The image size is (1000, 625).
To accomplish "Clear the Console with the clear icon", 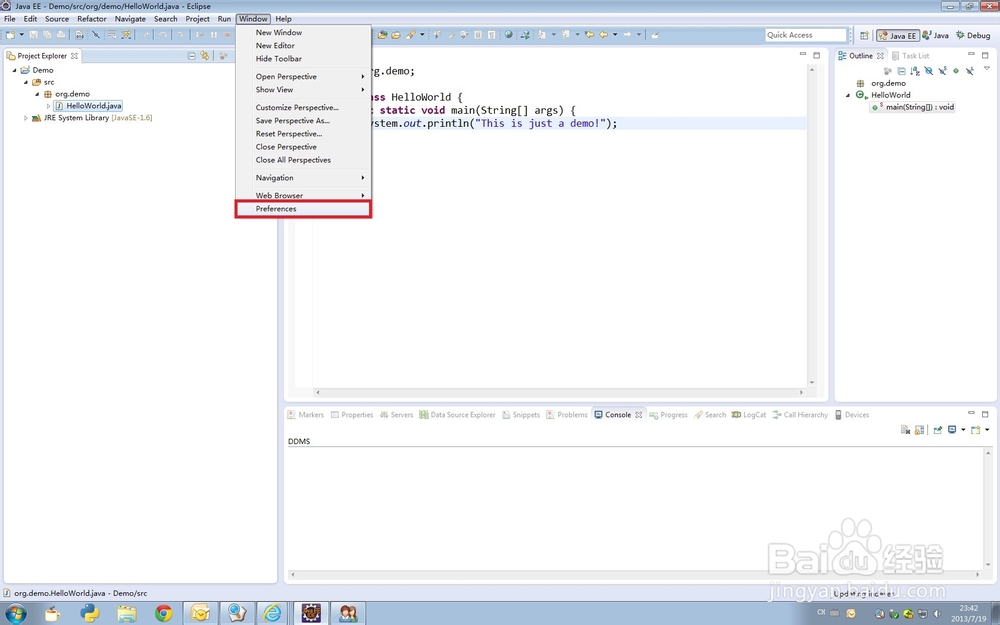I will tap(905, 430).
